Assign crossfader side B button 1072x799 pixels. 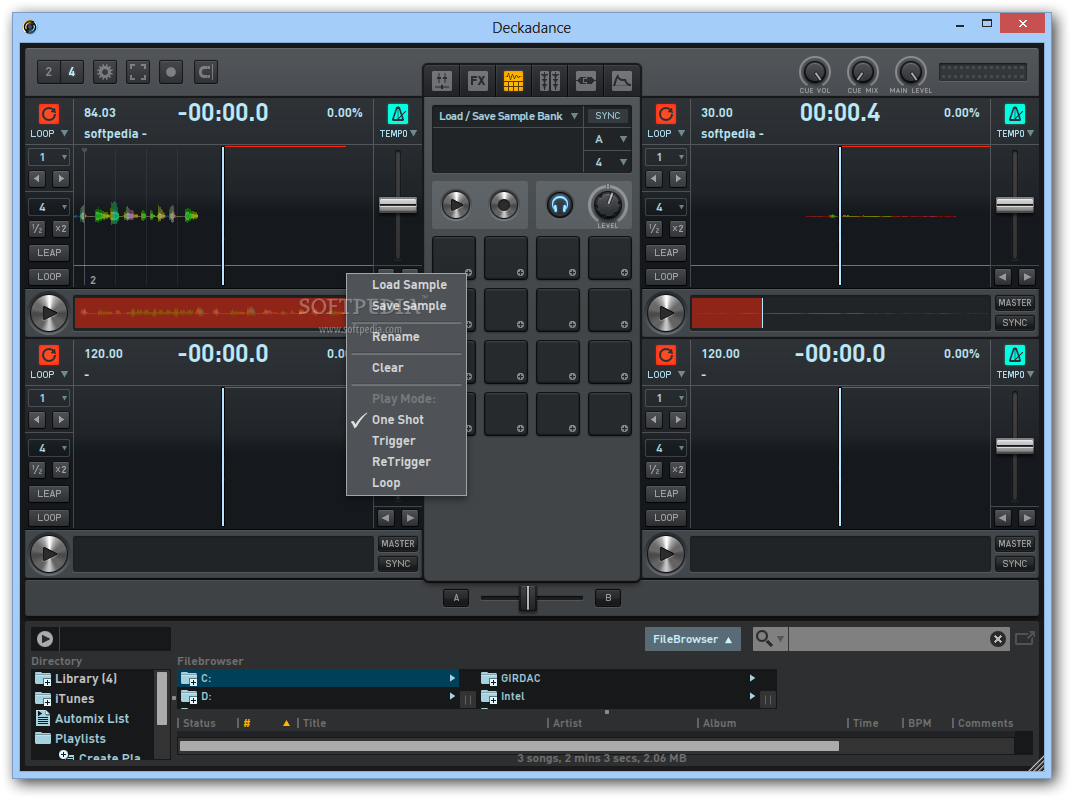(608, 598)
